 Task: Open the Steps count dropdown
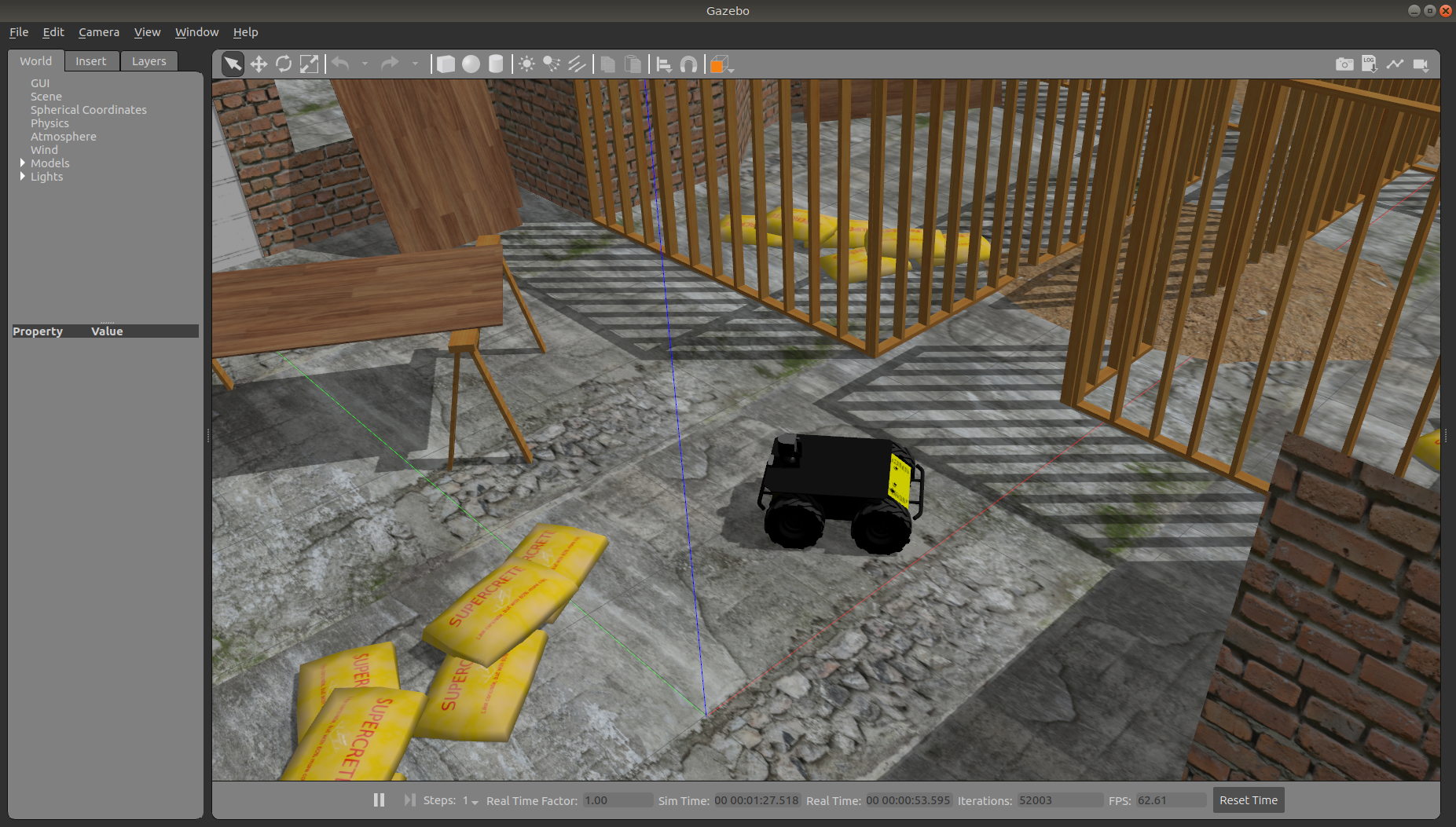(x=471, y=801)
